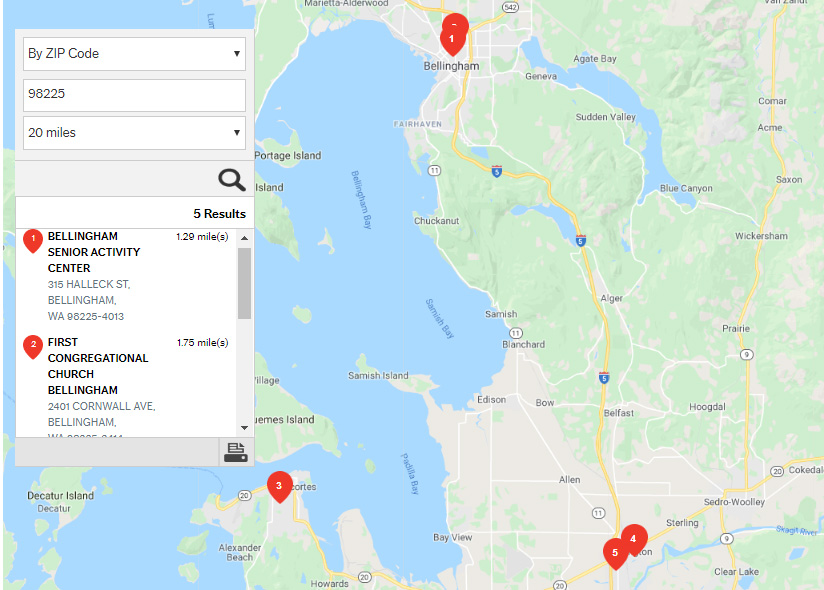Click the Saxon map label
Screen dimensions: 824x590
789,180
